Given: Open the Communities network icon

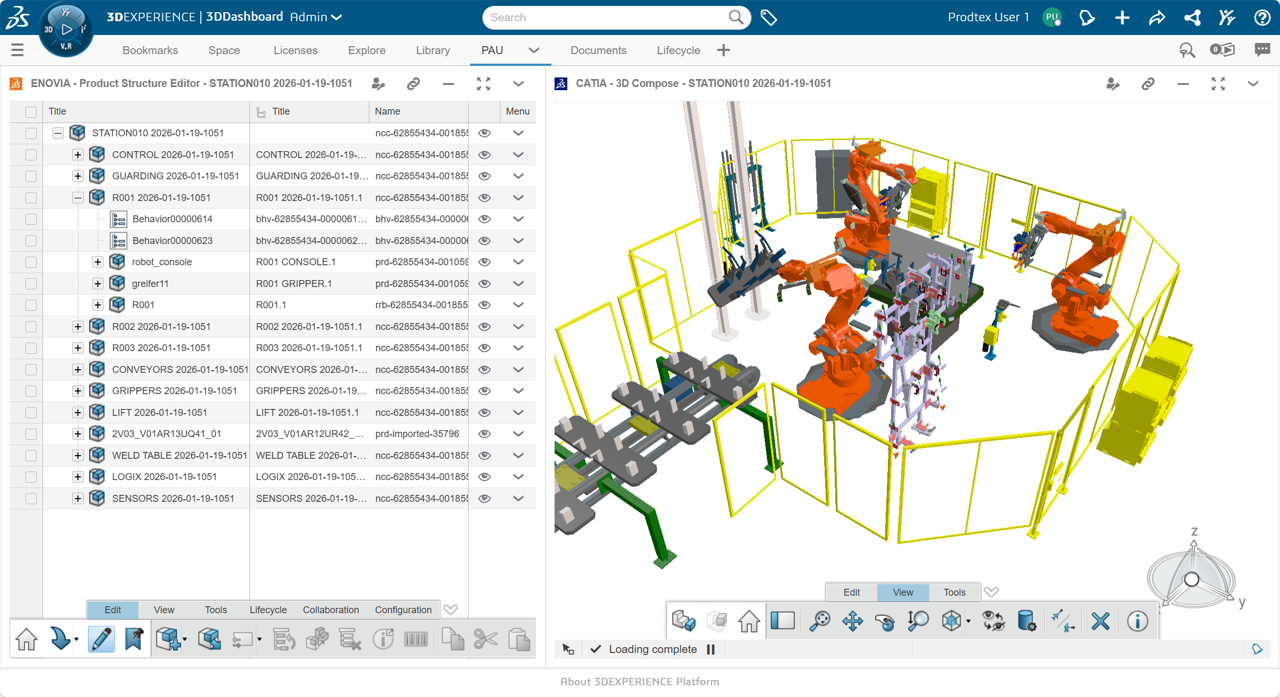Looking at the screenshot, I should point(1192,17).
